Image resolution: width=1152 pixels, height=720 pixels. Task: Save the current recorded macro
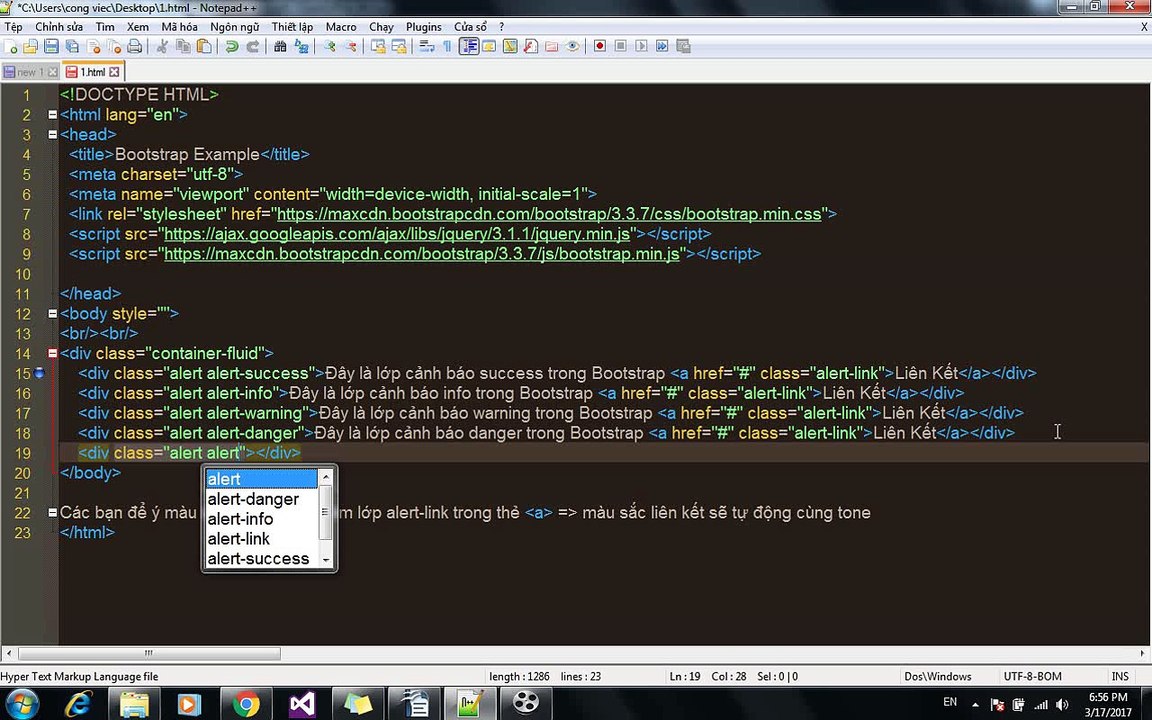tap(683, 46)
